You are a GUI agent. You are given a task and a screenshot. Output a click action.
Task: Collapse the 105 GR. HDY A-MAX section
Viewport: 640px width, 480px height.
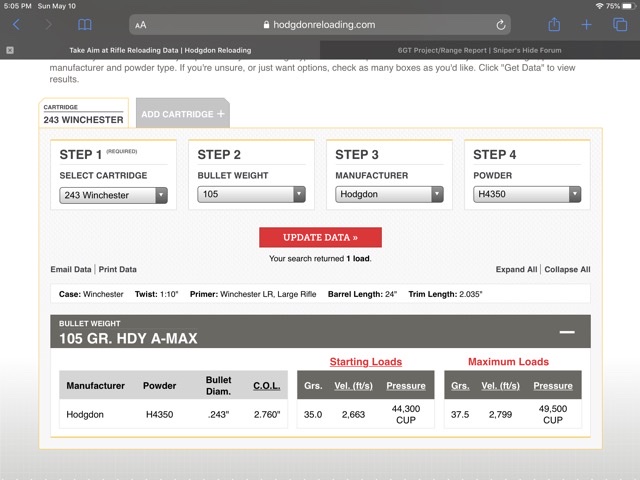[x=567, y=332]
